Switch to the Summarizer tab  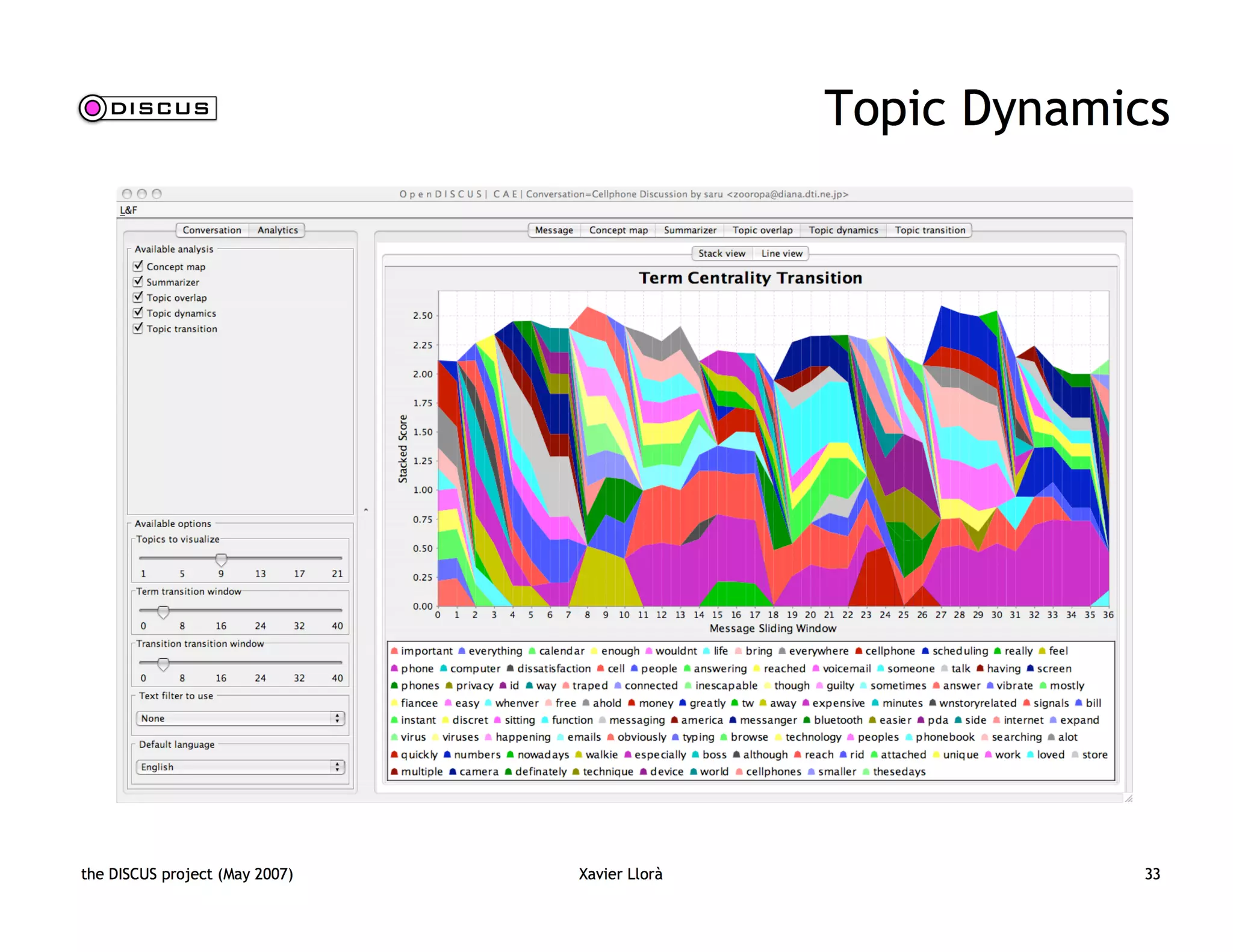(x=690, y=230)
